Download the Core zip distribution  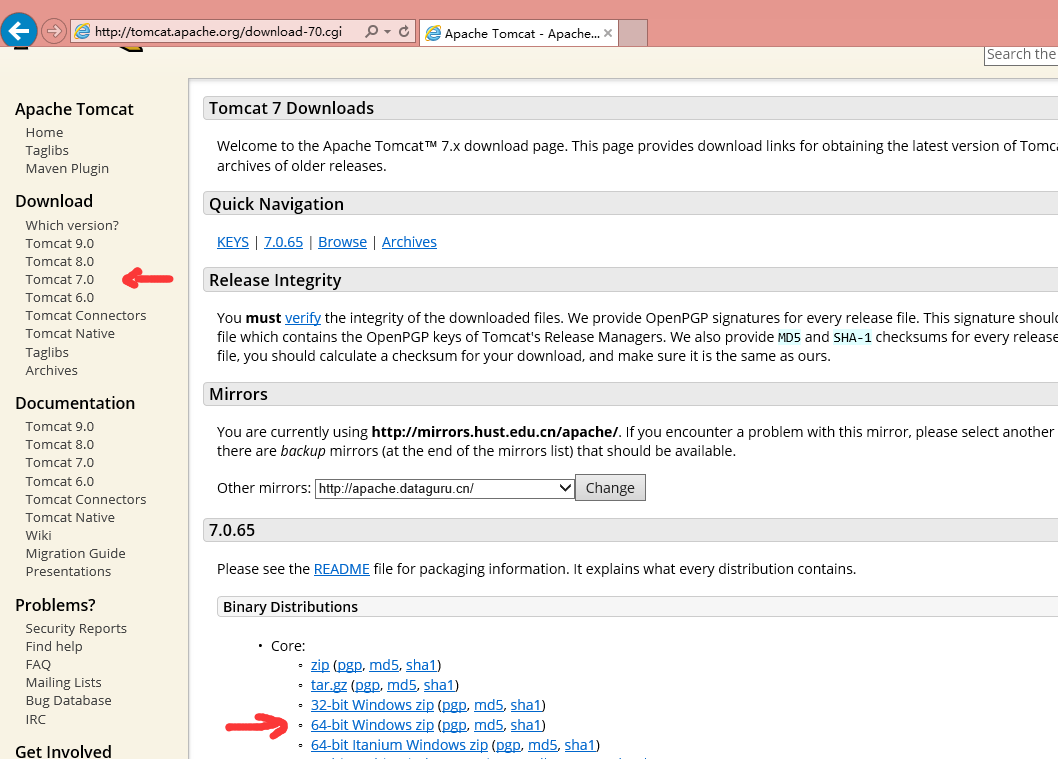coord(320,666)
